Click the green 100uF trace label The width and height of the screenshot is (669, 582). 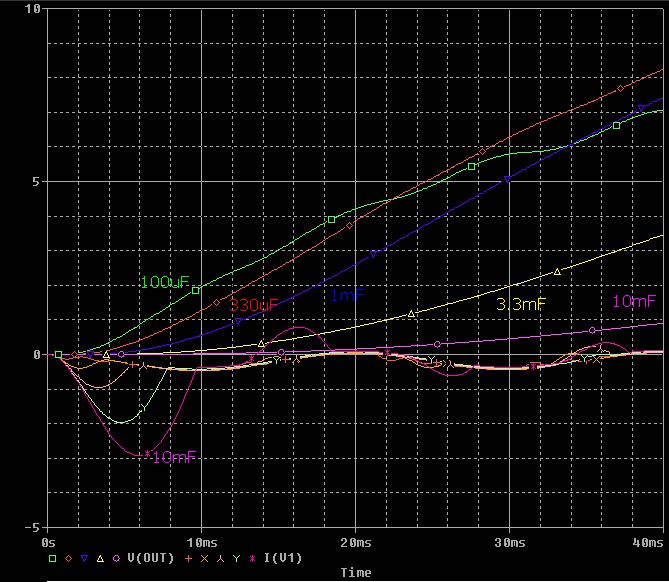pos(165,282)
